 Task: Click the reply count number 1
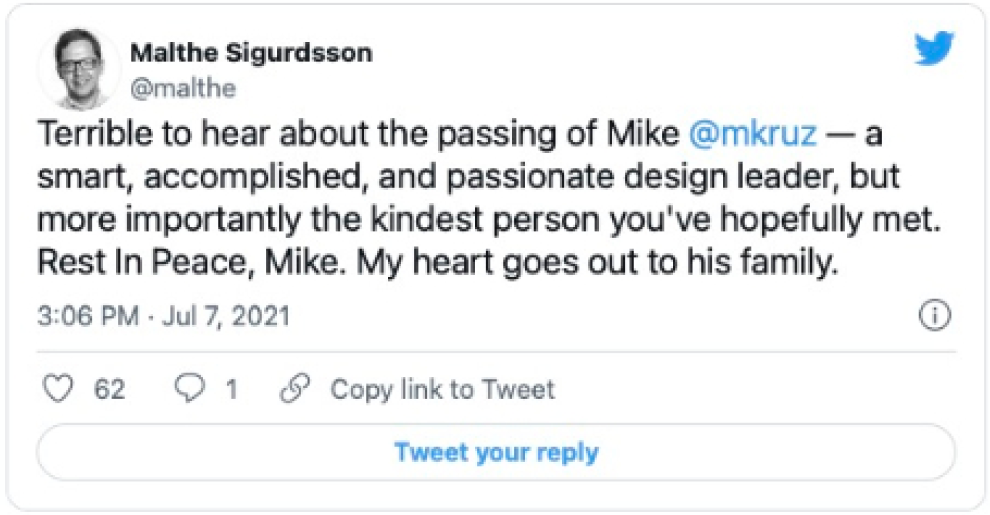coord(231,389)
